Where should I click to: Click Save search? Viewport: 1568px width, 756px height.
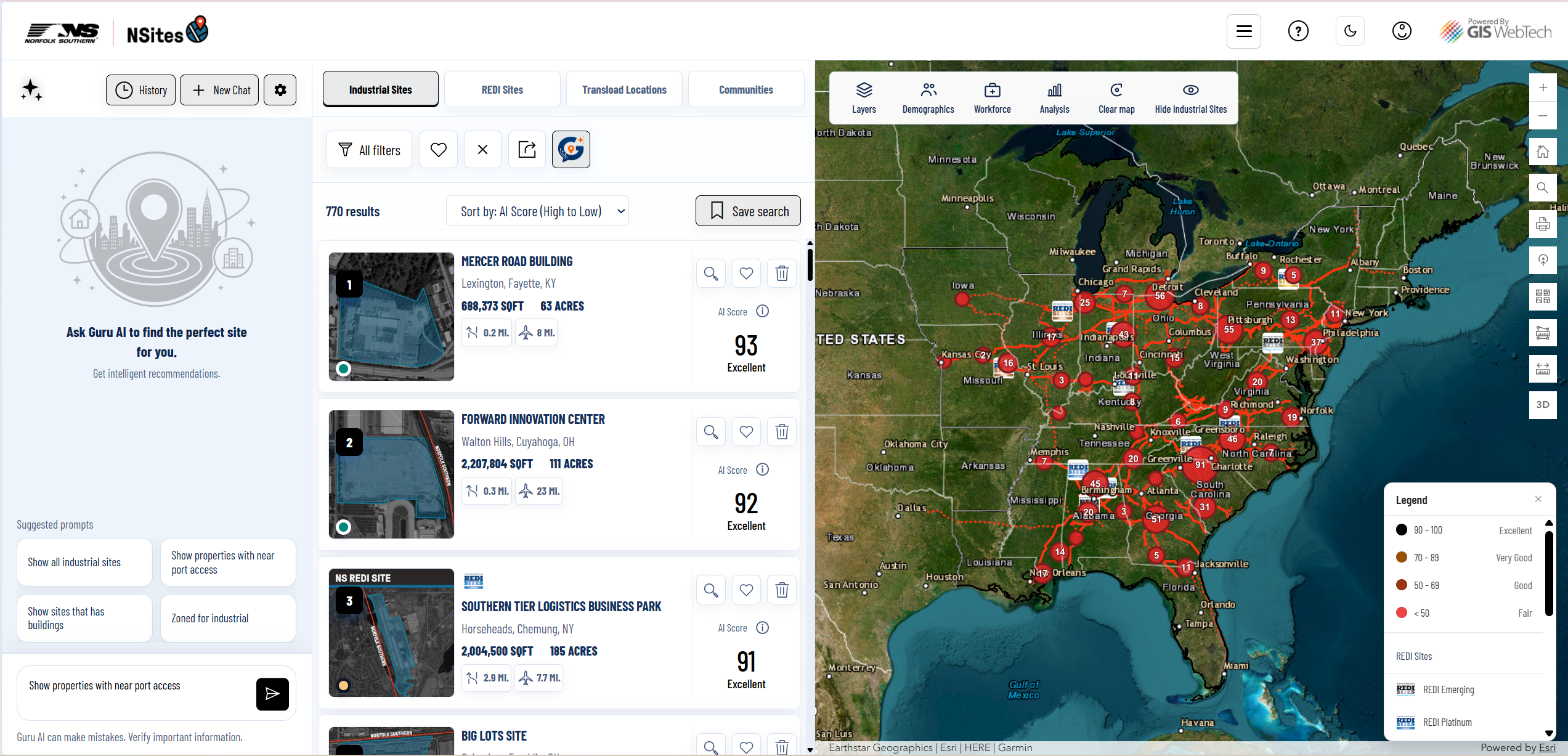[x=748, y=211]
